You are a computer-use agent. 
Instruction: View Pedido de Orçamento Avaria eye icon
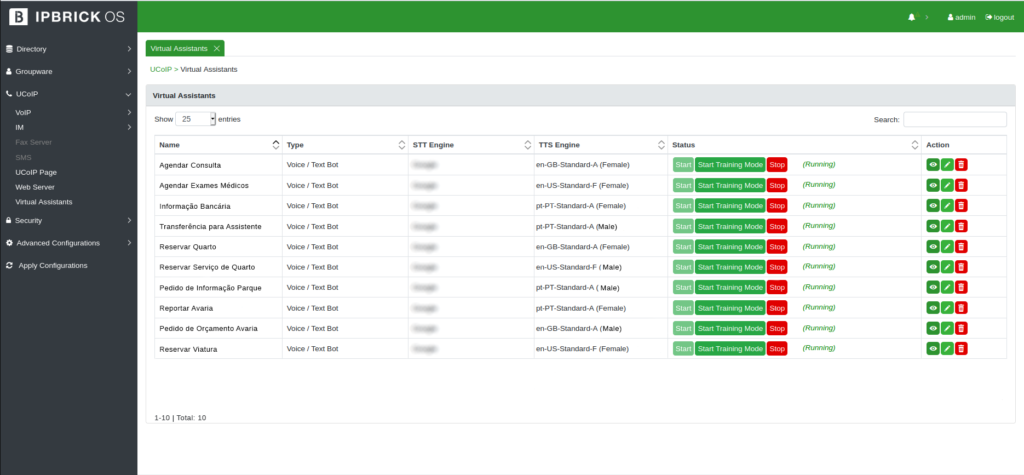(x=933, y=328)
